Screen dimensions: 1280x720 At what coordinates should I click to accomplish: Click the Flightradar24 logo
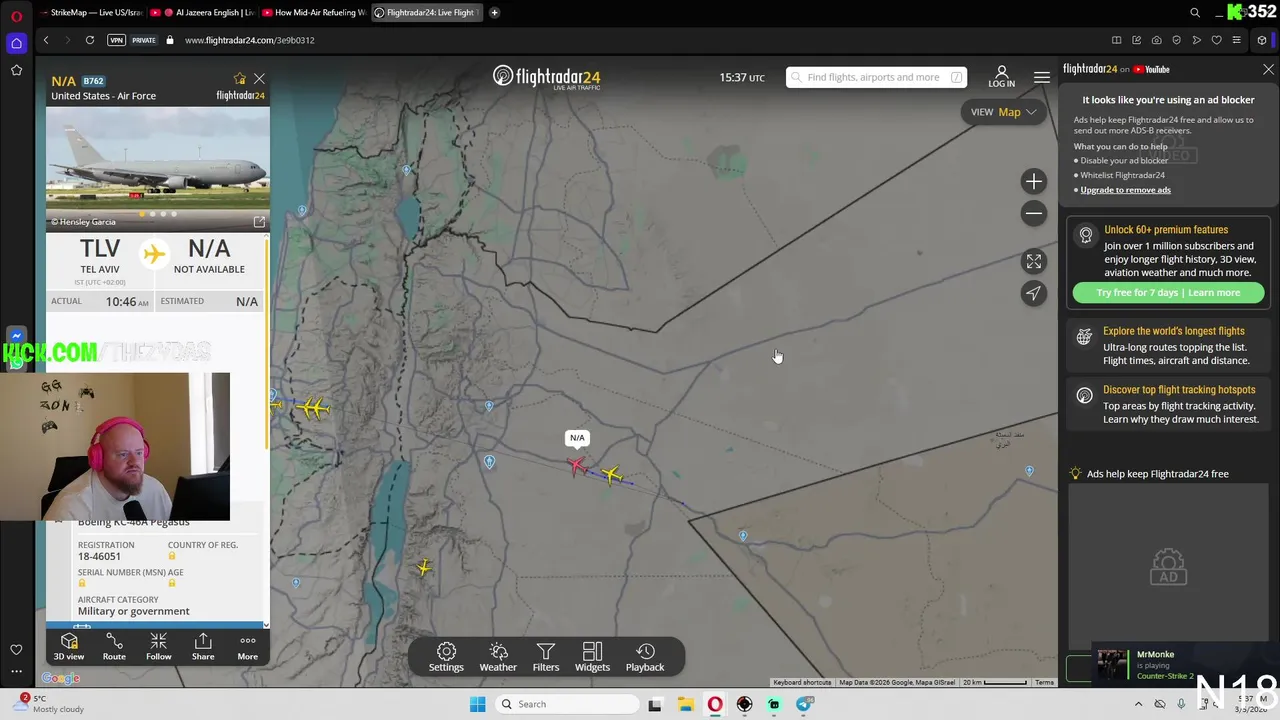point(546,77)
